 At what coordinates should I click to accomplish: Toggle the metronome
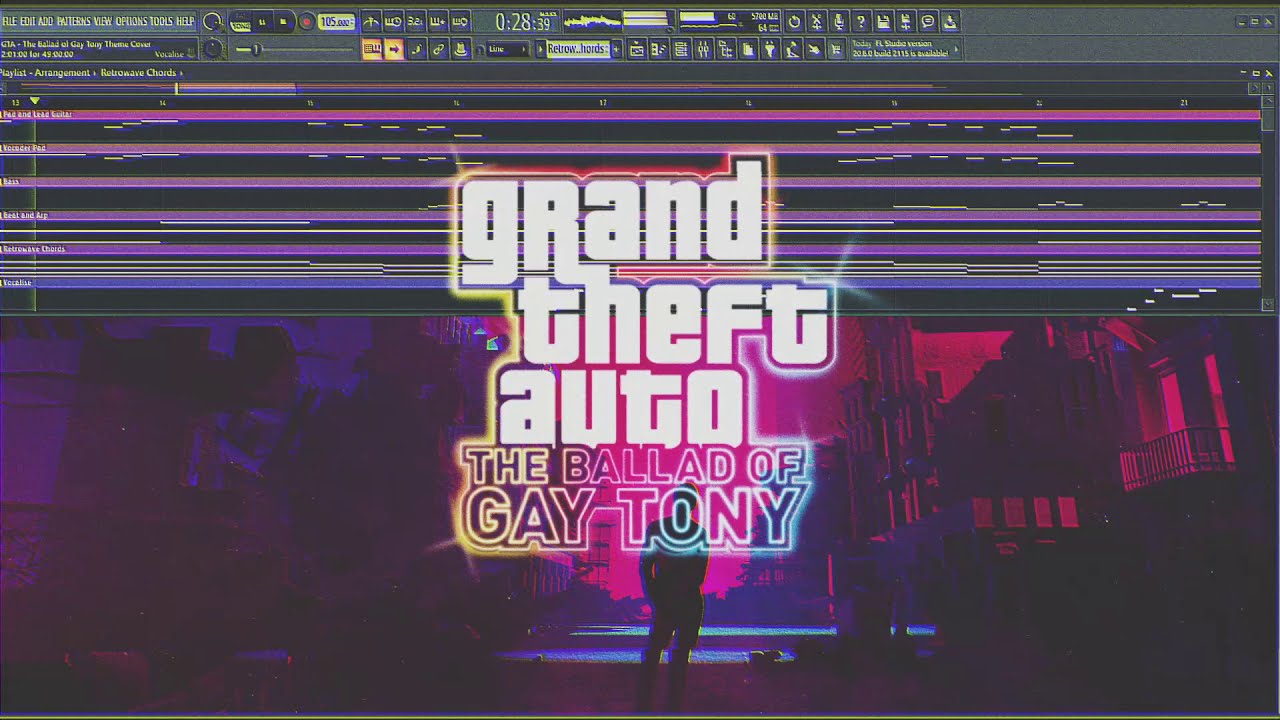click(371, 22)
